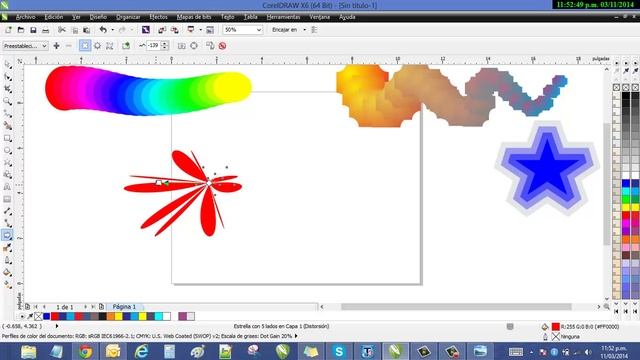
Task: Select the Polygon tool
Action: click(x=7, y=163)
